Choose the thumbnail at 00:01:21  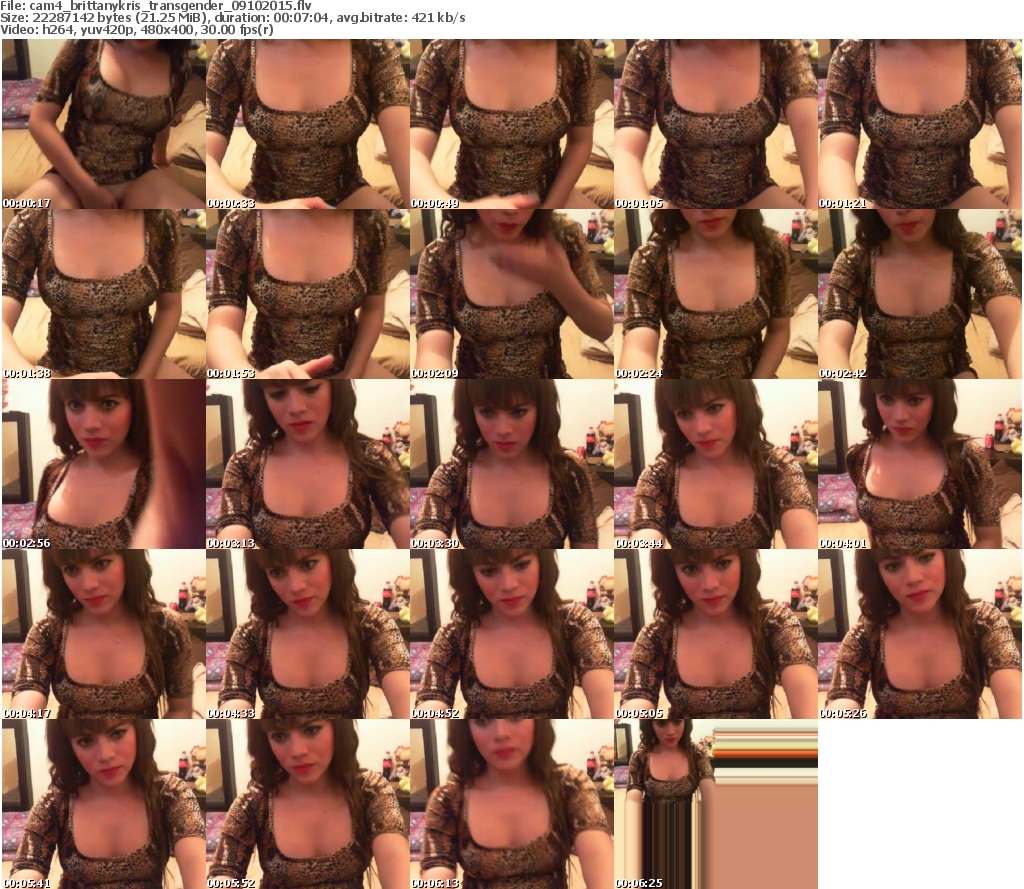[920, 124]
